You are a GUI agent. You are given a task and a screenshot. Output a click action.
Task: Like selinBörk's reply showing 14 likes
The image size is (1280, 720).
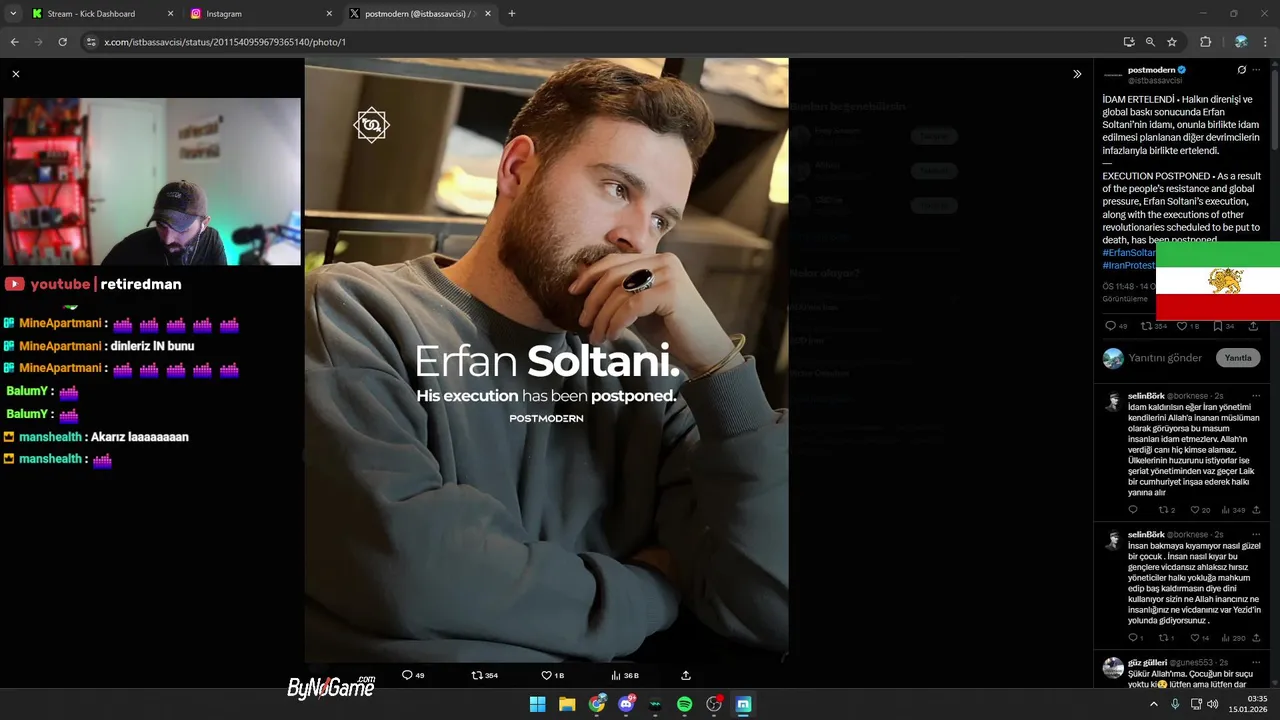pyautogui.click(x=1194, y=638)
